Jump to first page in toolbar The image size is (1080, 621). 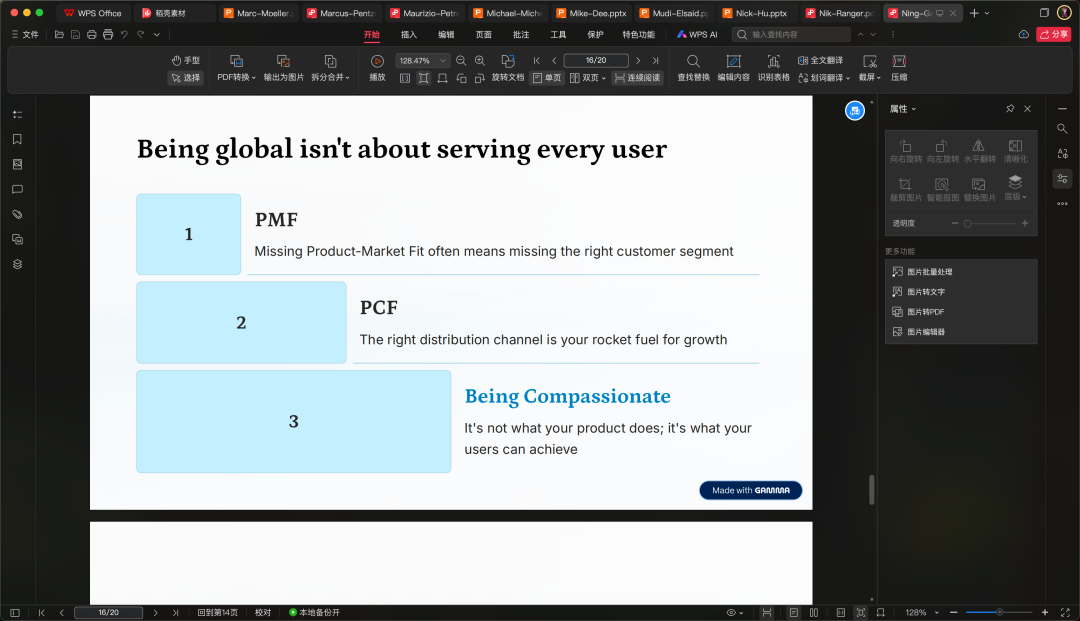point(537,61)
